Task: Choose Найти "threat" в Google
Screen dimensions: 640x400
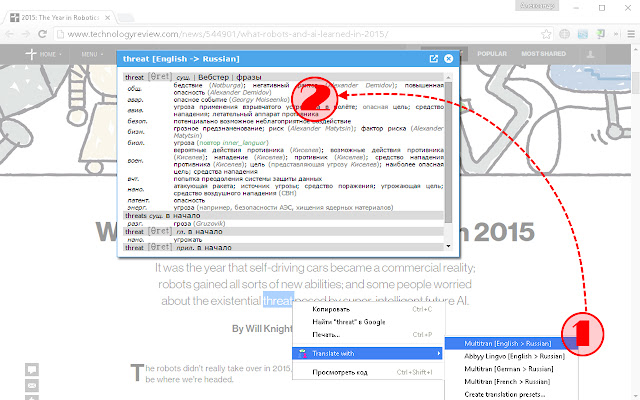Action: click(369, 322)
